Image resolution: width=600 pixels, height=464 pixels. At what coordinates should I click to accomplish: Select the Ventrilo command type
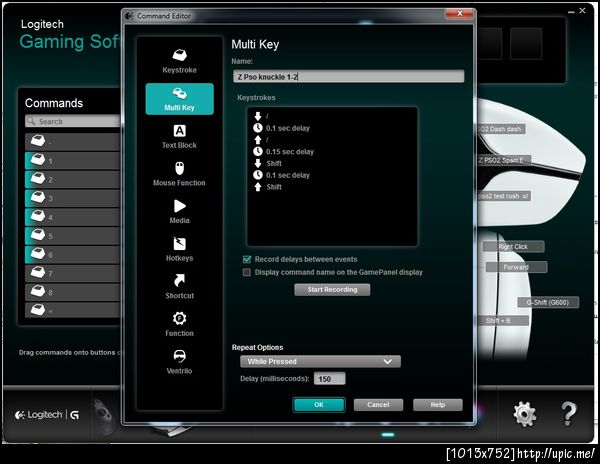coord(179,362)
